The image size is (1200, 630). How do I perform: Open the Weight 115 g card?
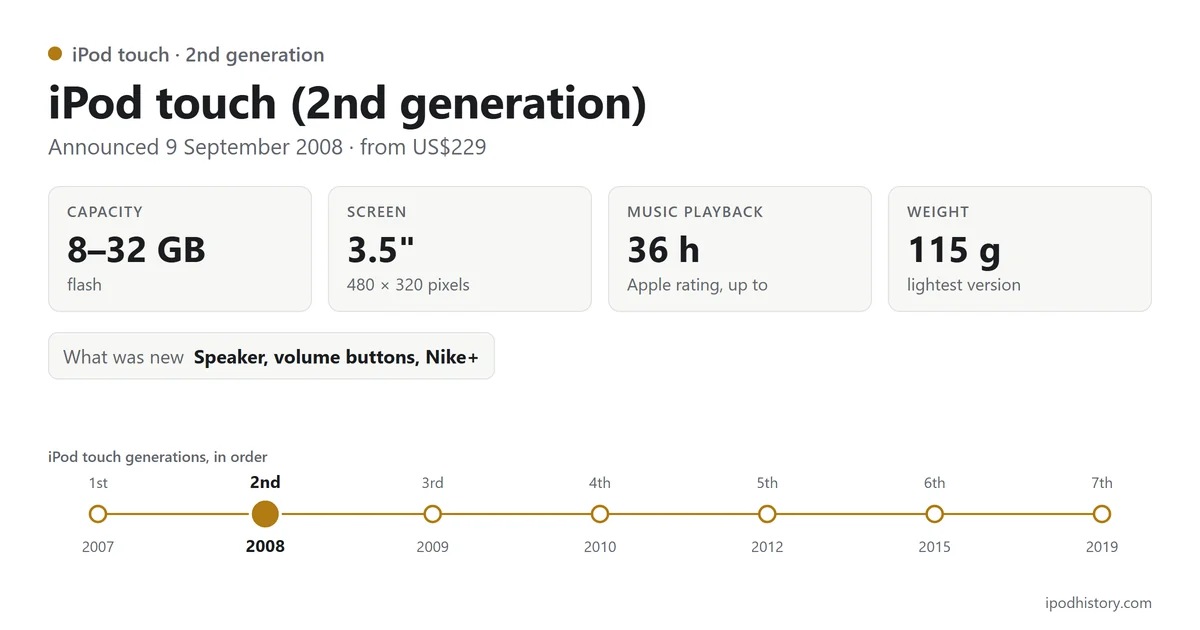tap(1020, 249)
